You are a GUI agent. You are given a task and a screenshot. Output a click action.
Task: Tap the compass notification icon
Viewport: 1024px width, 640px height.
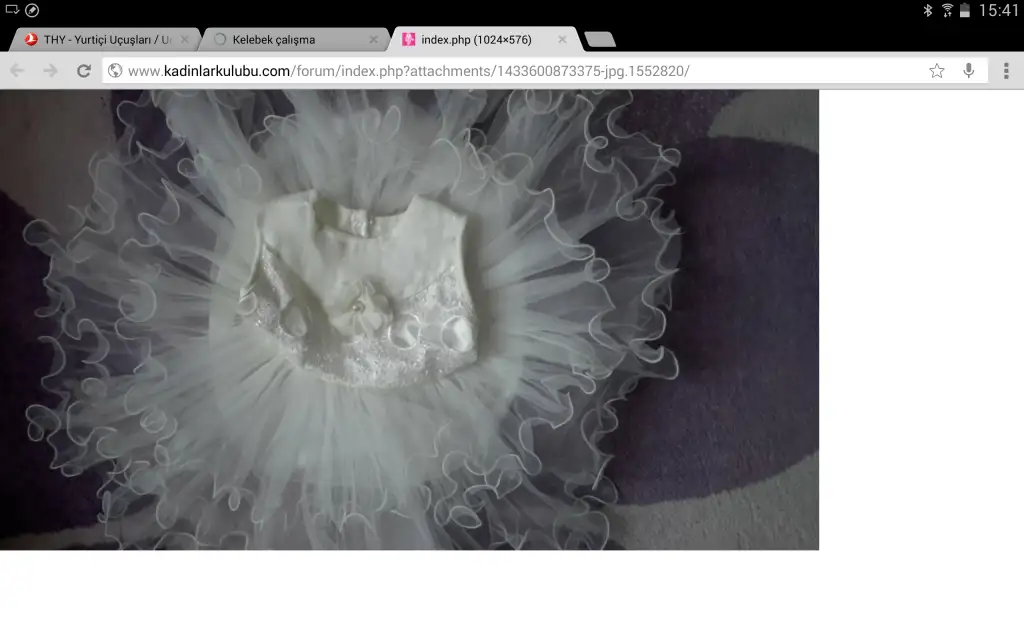click(x=32, y=10)
